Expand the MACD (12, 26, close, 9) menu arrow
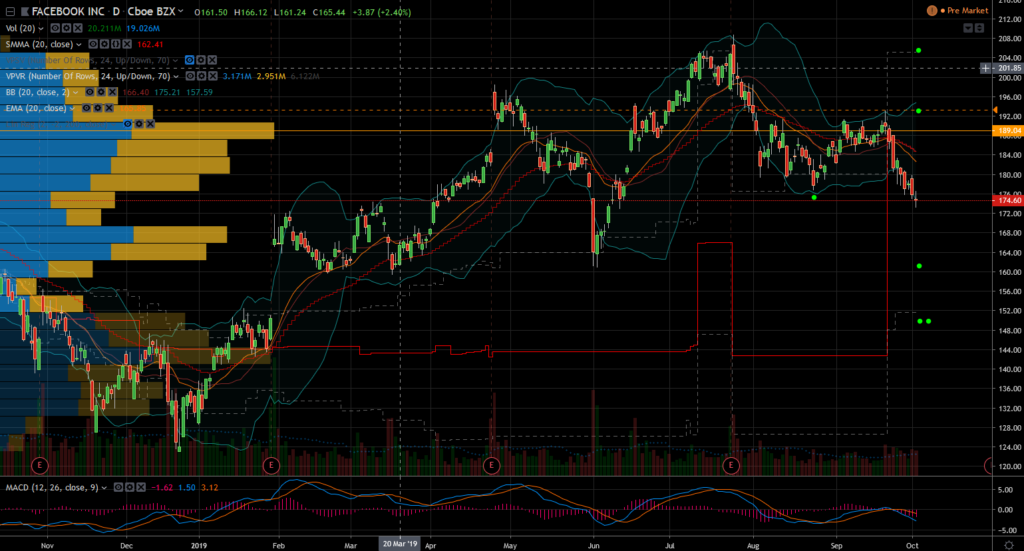This screenshot has height=551, width=1024. click(103, 488)
